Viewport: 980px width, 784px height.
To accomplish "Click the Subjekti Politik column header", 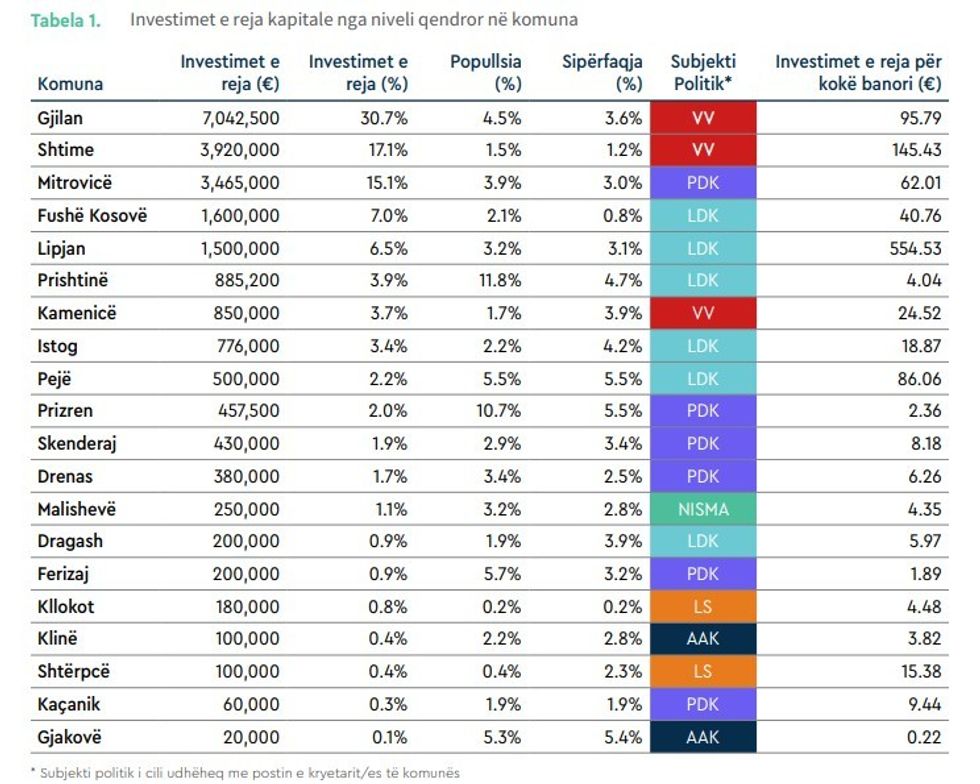I will tap(703, 73).
